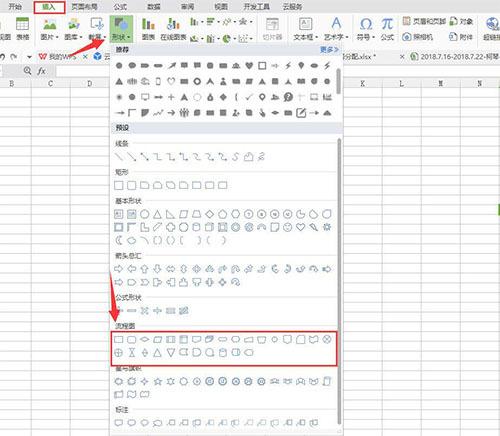Insert the right arrow block shape
The width and height of the screenshot is (500, 436).
click(x=118, y=269)
